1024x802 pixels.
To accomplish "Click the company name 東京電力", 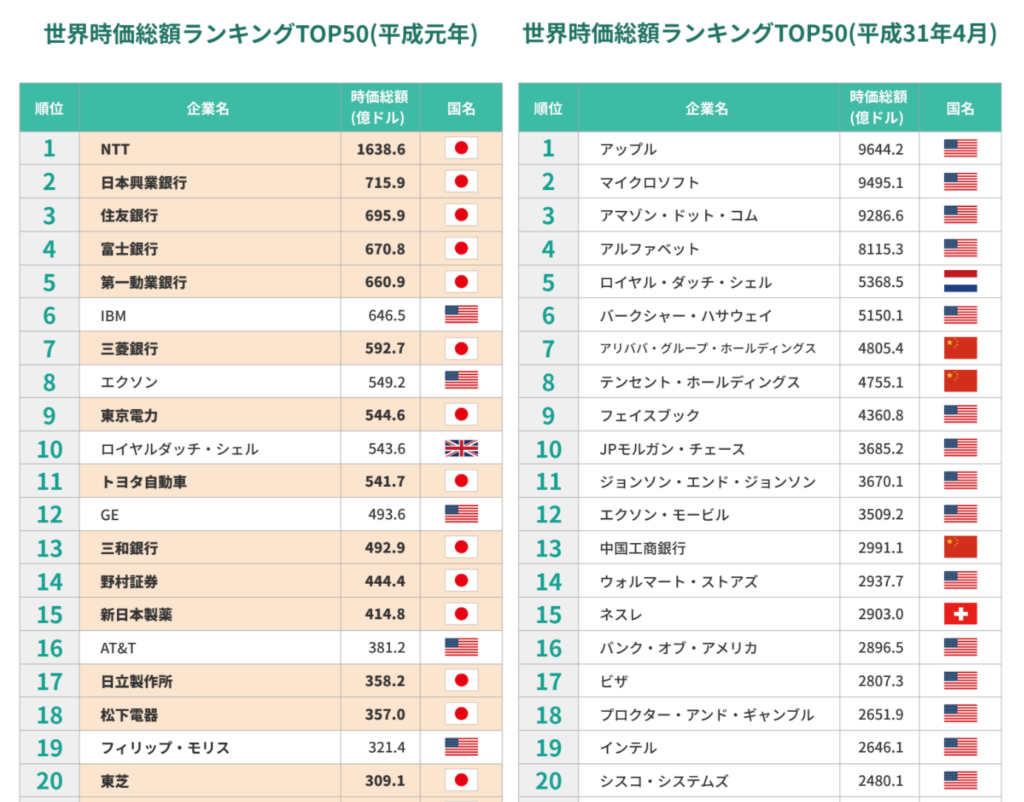I will [x=129, y=415].
